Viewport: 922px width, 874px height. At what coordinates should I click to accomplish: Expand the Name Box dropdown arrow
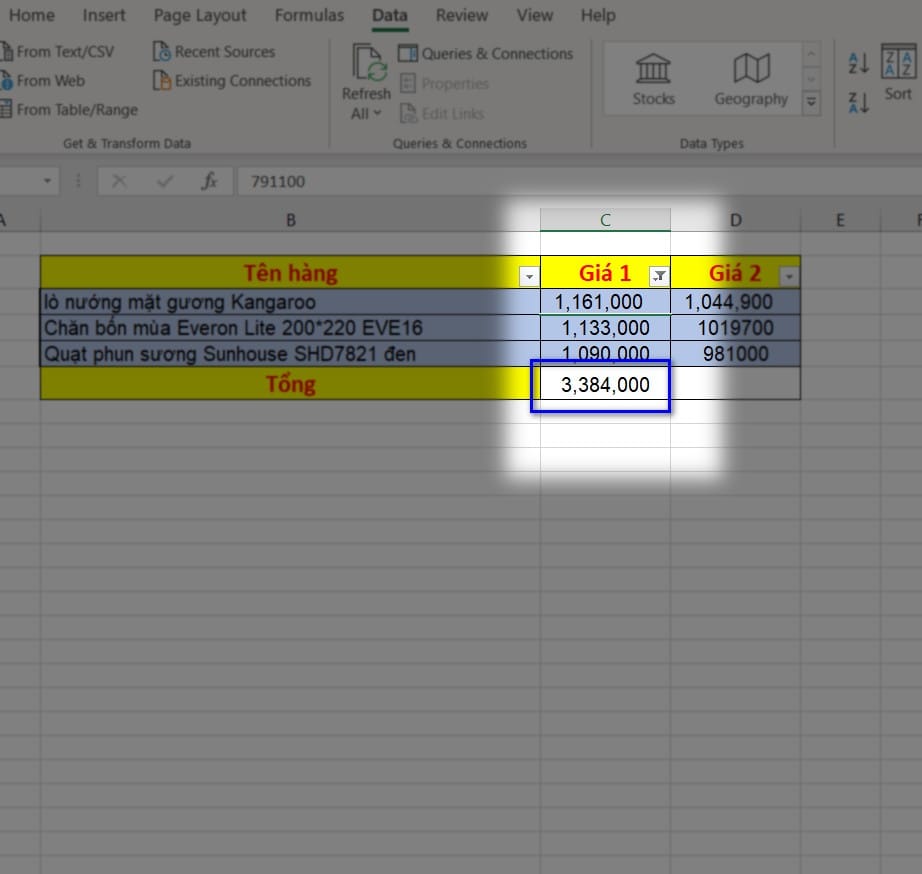(48, 181)
